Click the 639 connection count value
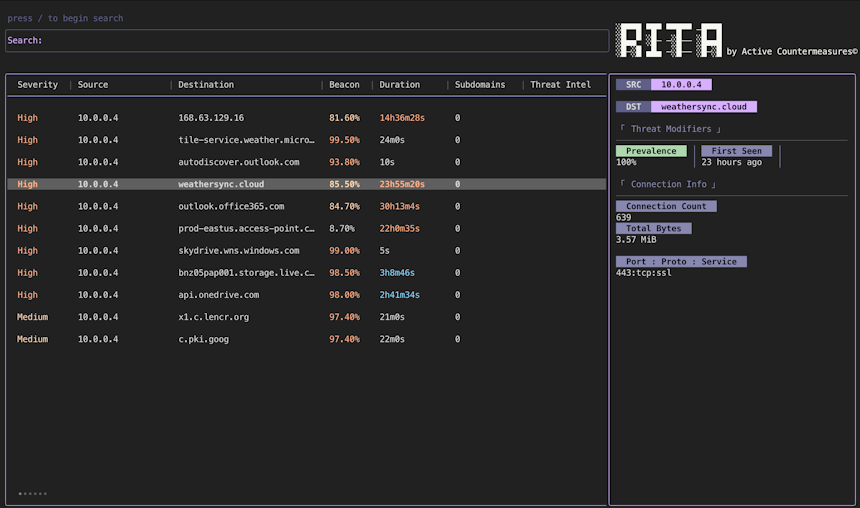This screenshot has width=860, height=508. point(624,217)
